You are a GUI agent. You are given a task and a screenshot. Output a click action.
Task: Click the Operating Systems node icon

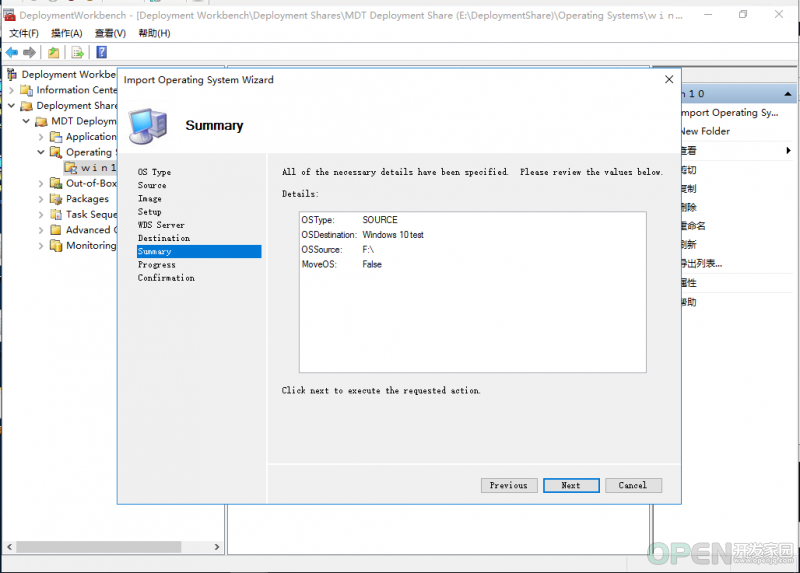[56, 152]
